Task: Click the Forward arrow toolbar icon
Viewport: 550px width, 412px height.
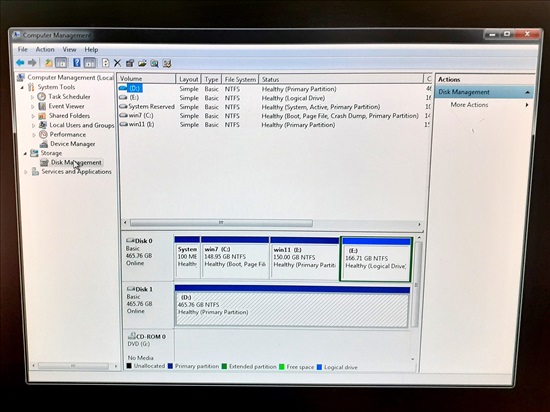Action: pos(32,63)
